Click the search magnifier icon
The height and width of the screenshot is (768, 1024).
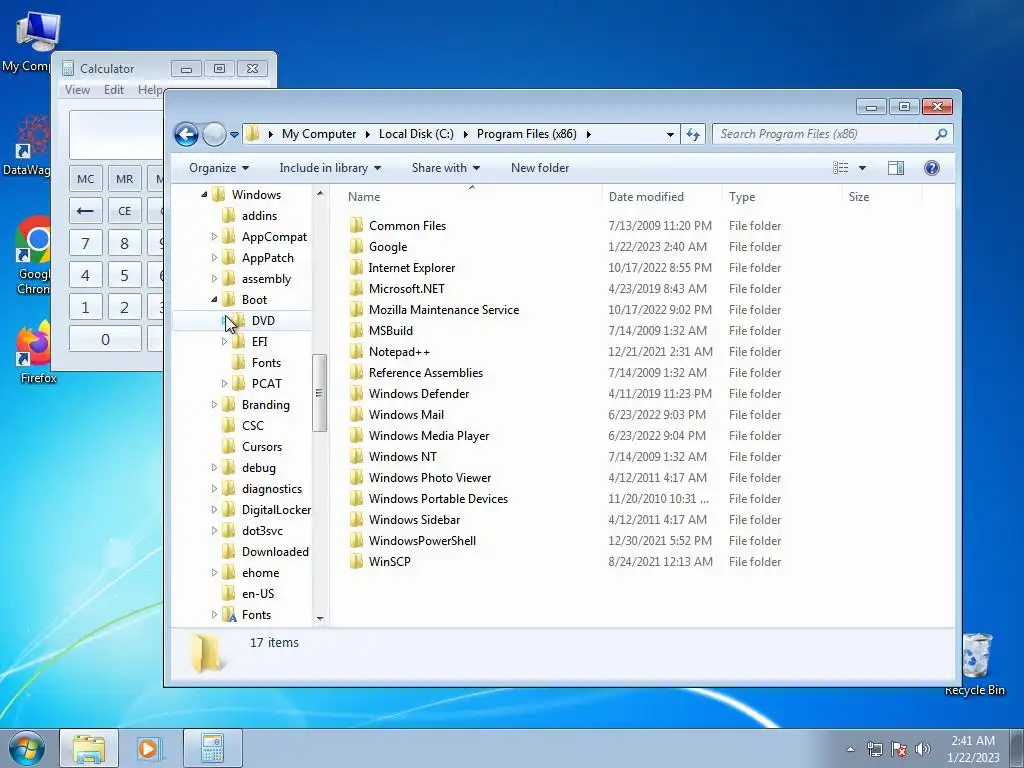[x=940, y=135]
